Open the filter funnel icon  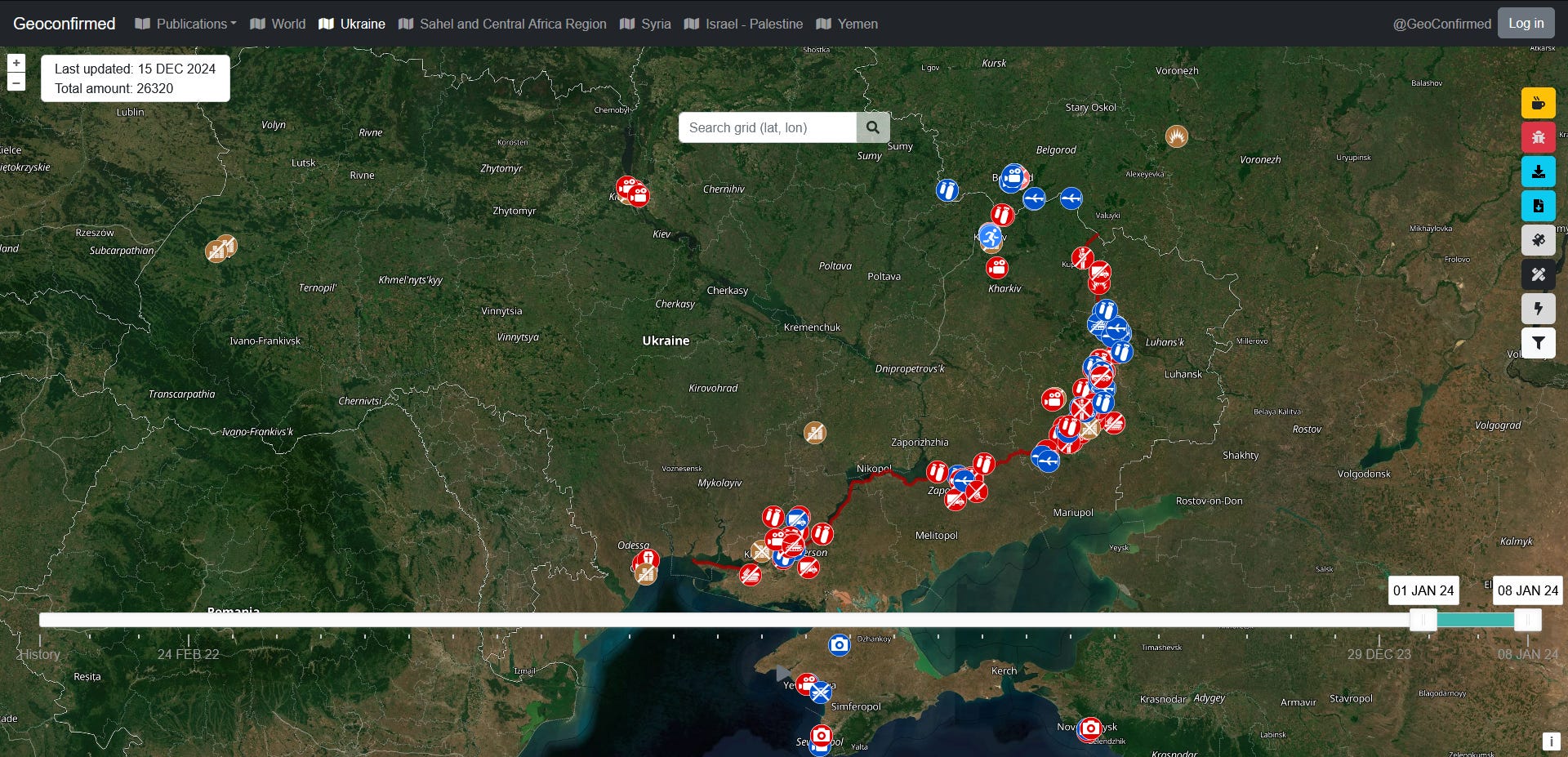coord(1539,343)
